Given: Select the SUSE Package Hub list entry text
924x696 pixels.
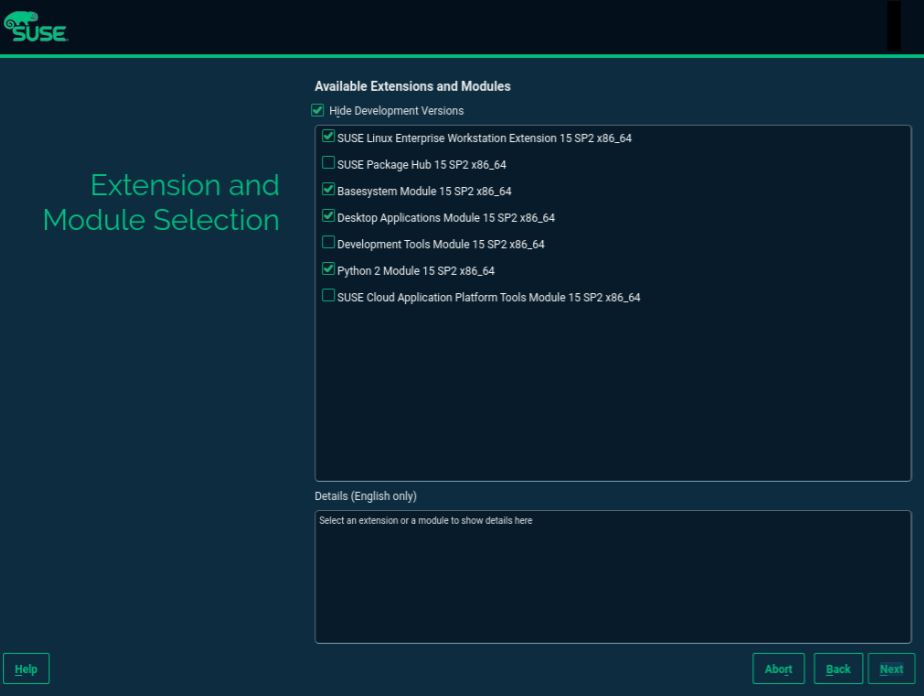Looking at the screenshot, I should (x=421, y=164).
